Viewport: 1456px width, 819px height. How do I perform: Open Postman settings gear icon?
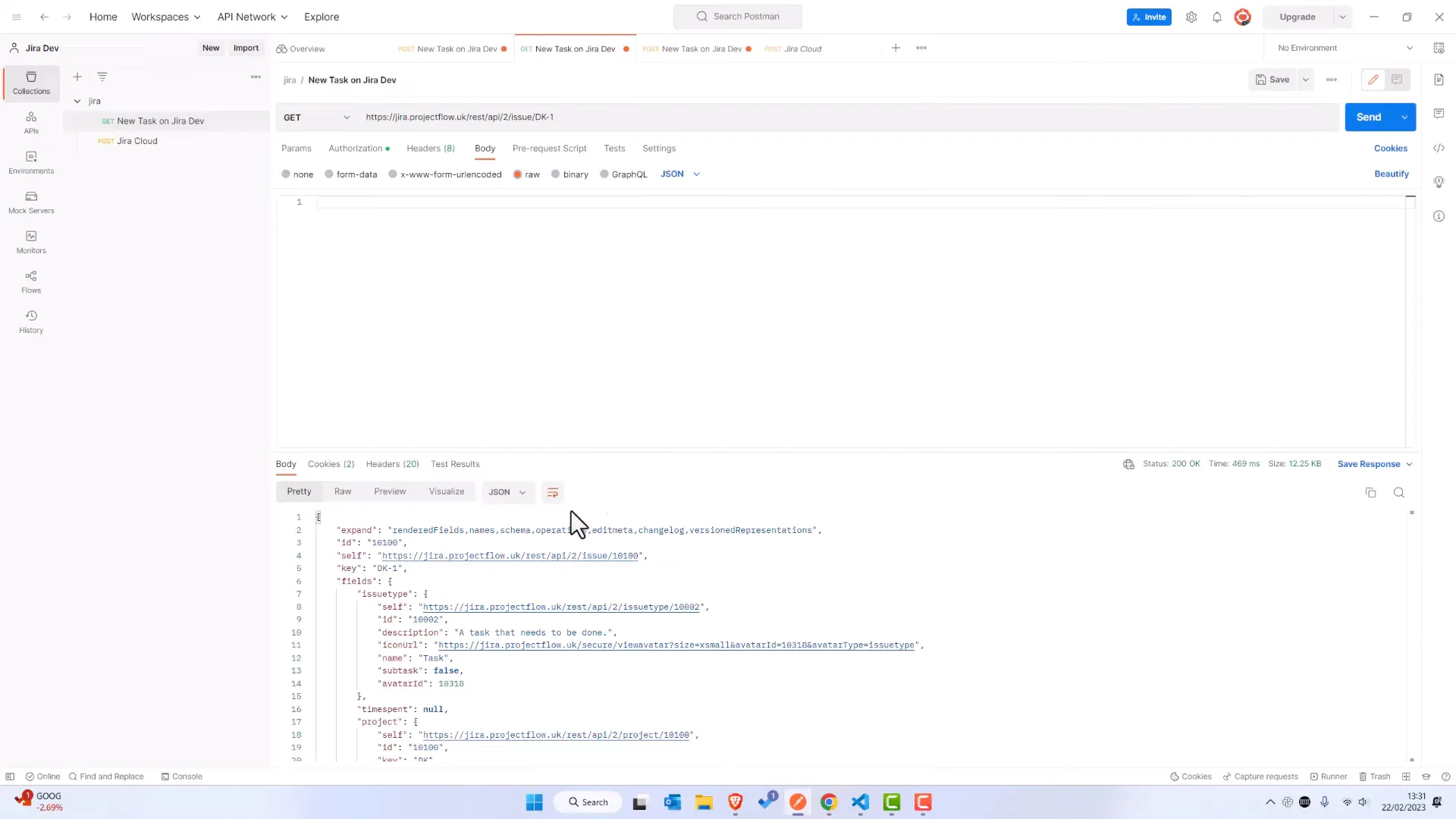pyautogui.click(x=1191, y=17)
